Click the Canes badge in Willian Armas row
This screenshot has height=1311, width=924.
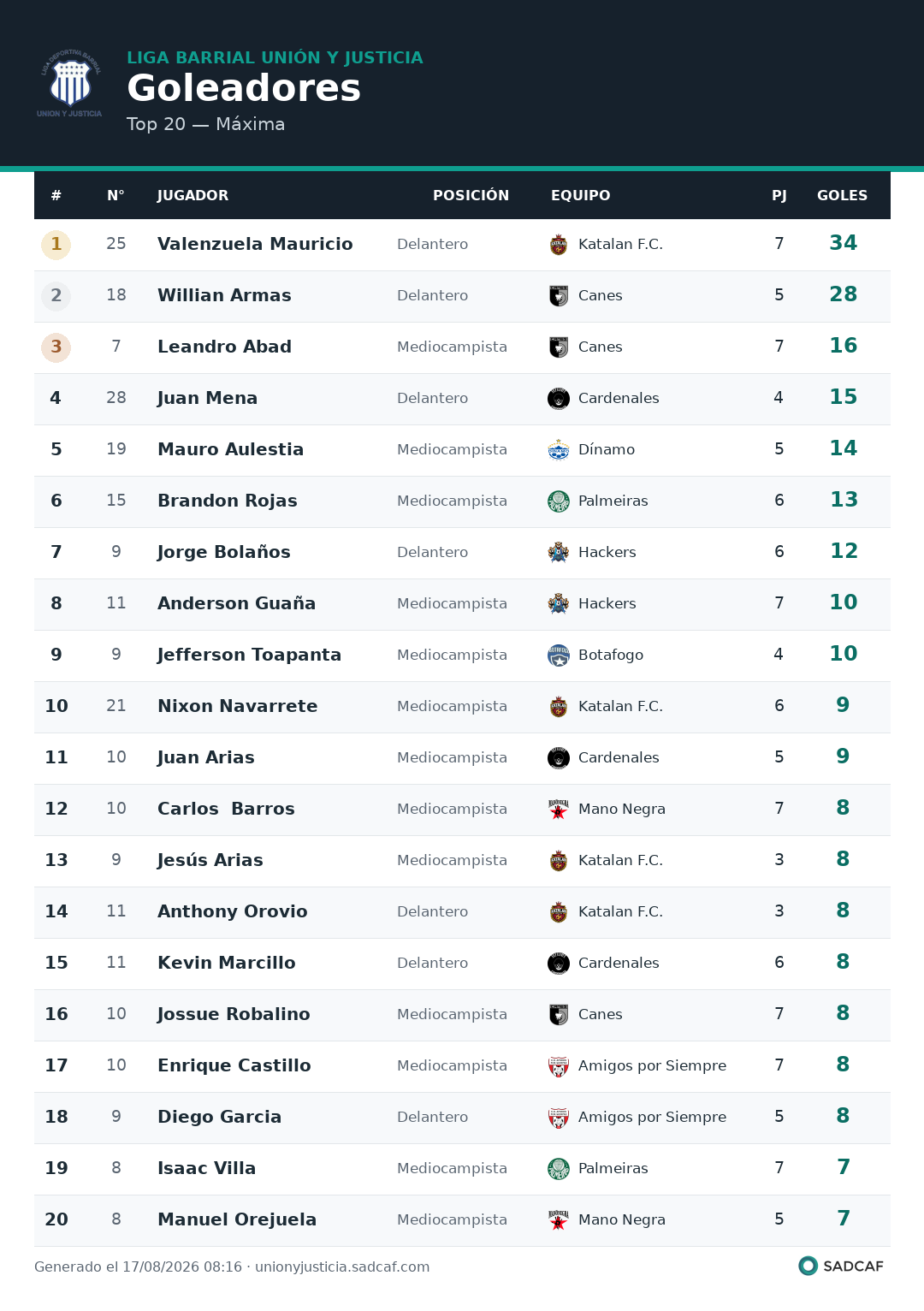pyautogui.click(x=559, y=296)
